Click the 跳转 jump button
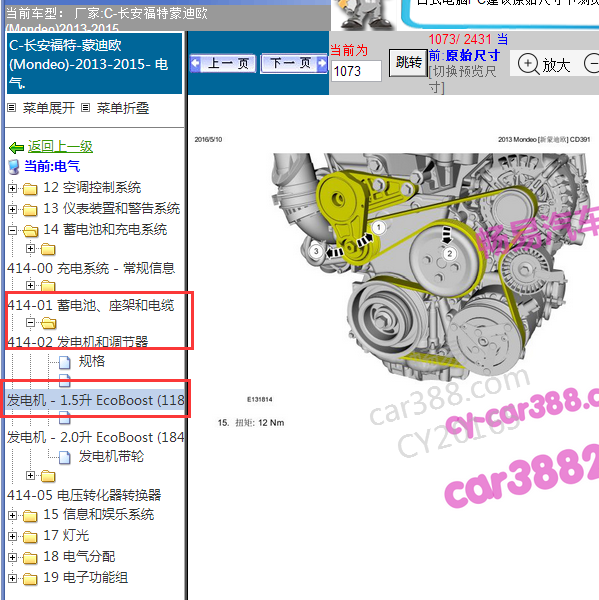 408,62
